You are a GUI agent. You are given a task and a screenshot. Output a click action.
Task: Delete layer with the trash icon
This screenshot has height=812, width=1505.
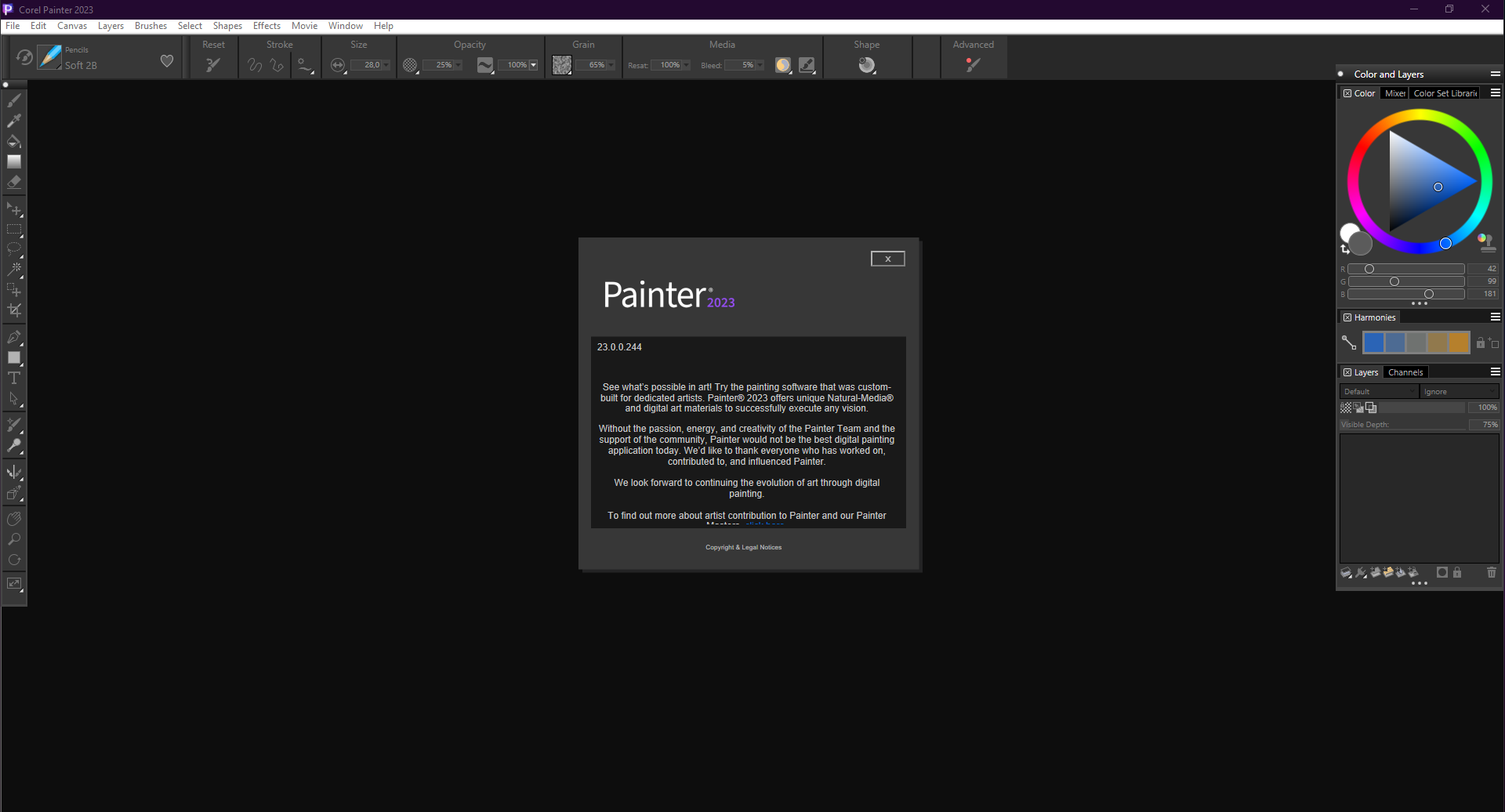[1492, 573]
